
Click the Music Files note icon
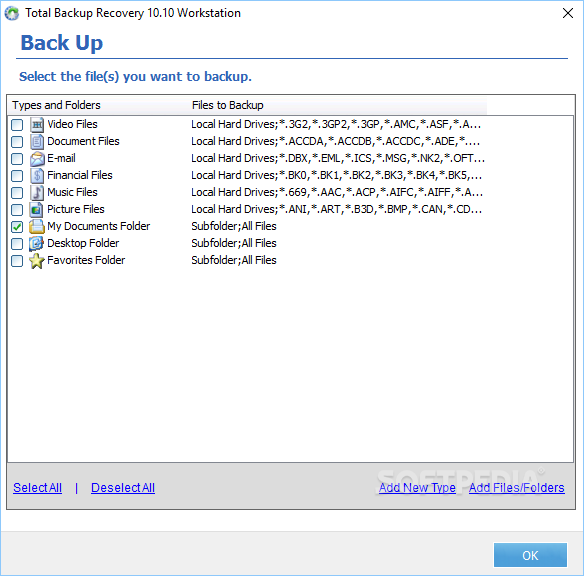tap(36, 192)
